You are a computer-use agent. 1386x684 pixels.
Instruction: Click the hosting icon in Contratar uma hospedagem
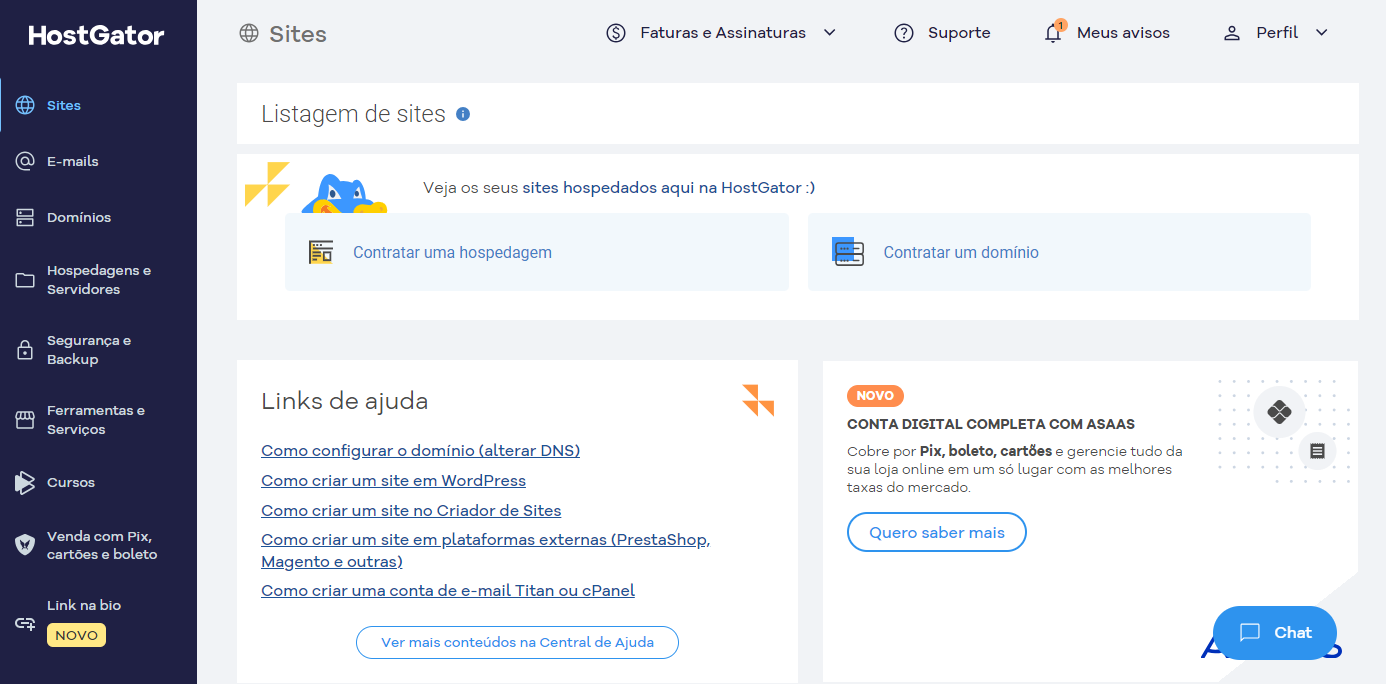click(321, 252)
